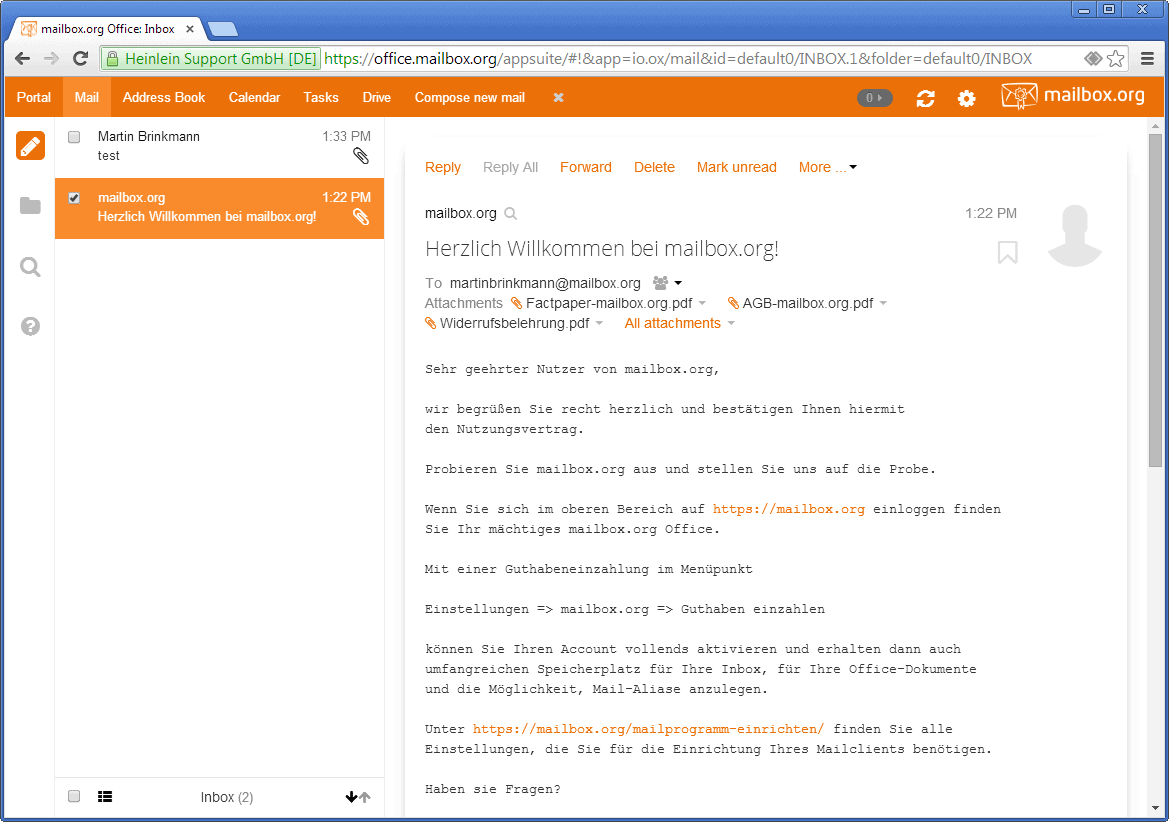Select the checkbox next to Martin Brinkmann's test email
The width and height of the screenshot is (1169, 822).
click(x=73, y=137)
